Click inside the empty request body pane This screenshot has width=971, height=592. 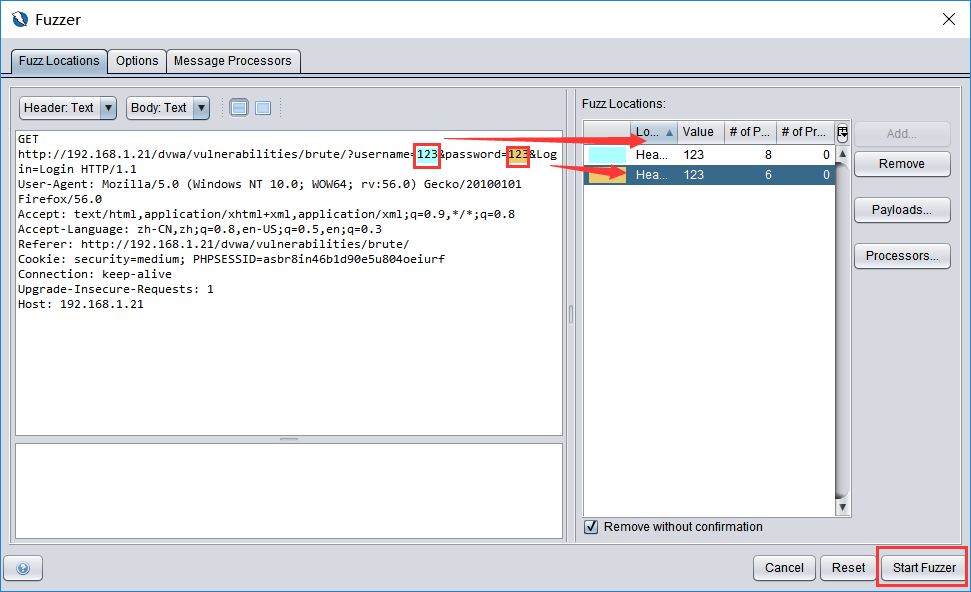point(288,490)
